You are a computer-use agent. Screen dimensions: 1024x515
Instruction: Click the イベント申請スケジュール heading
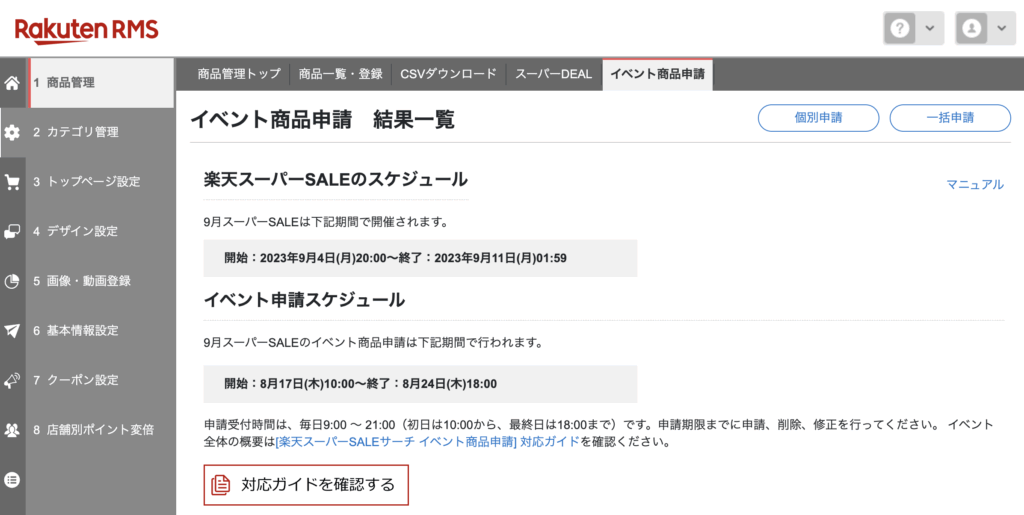(x=304, y=300)
